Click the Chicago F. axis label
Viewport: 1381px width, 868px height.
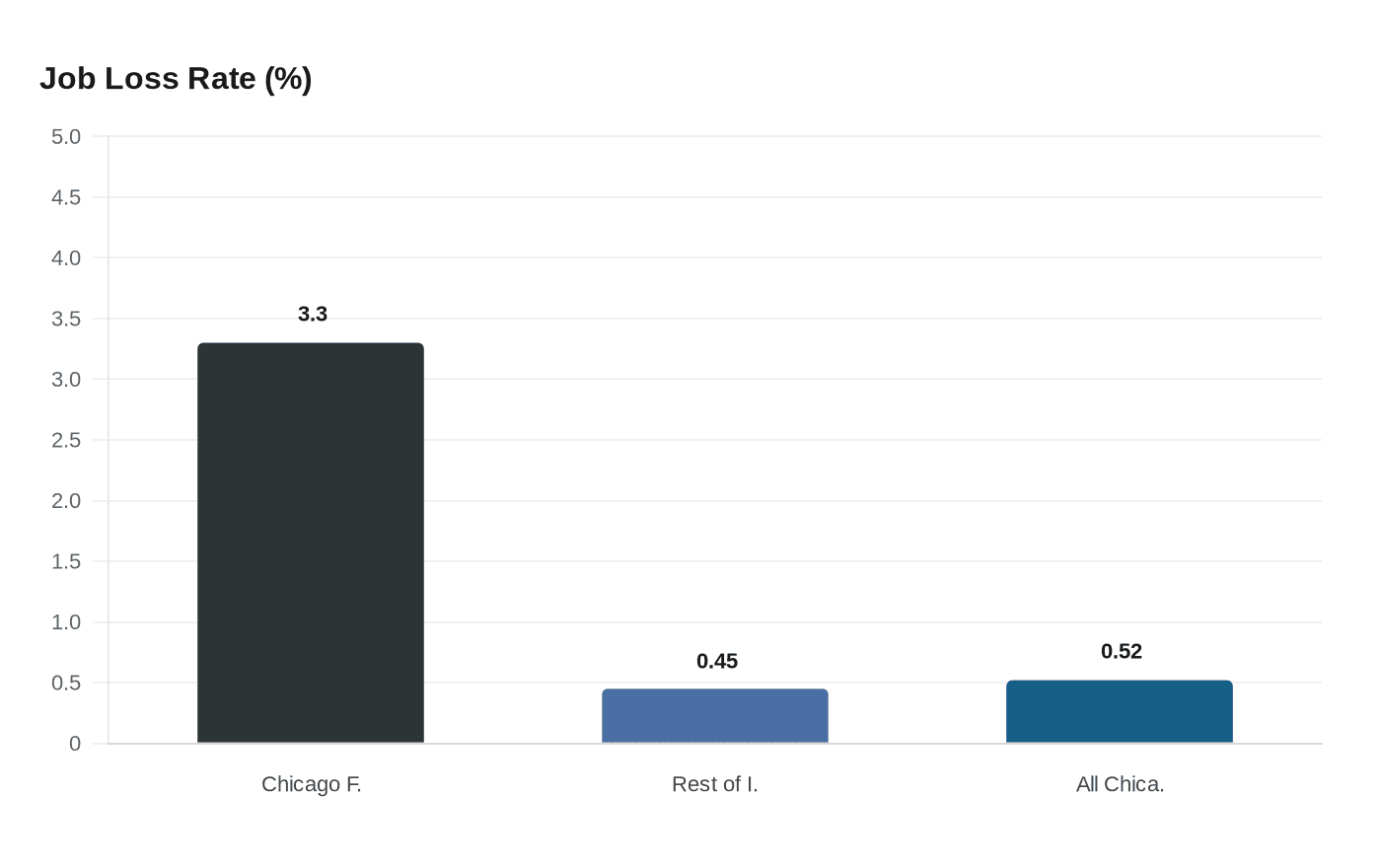pyautogui.click(x=312, y=784)
